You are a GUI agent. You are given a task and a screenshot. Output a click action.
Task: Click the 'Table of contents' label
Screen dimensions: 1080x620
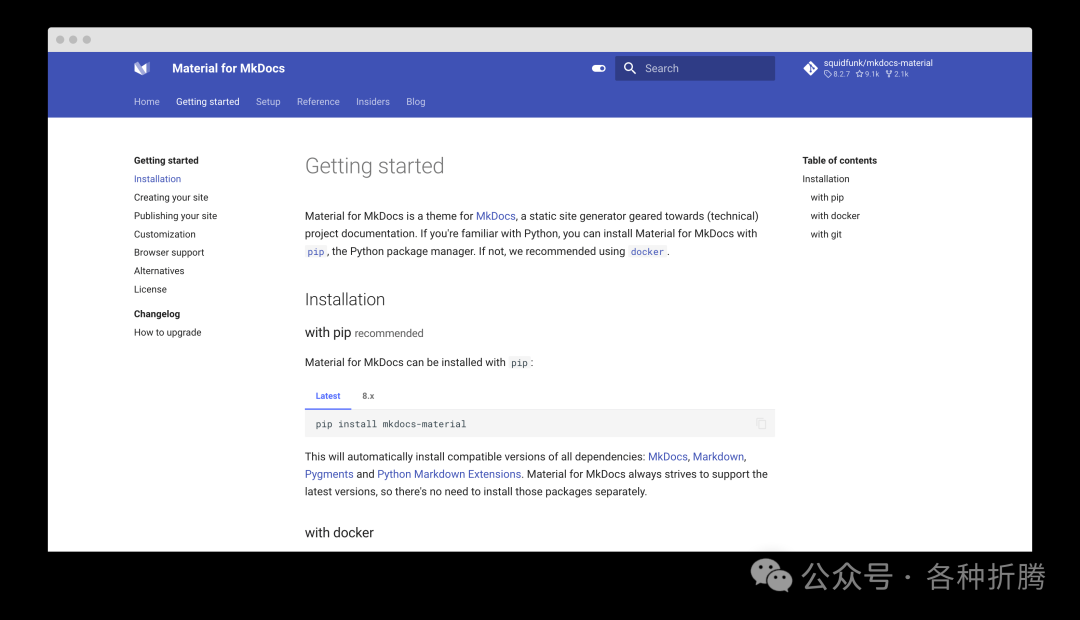[x=840, y=161]
